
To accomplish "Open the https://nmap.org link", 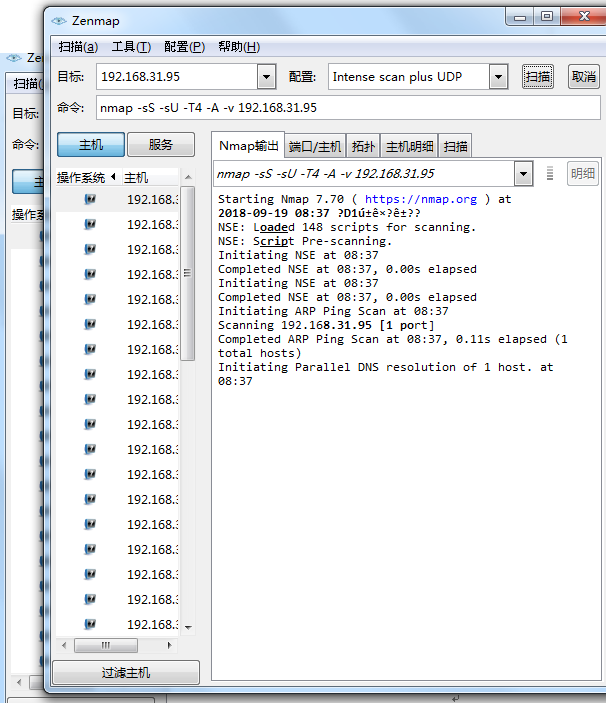I will click(421, 199).
